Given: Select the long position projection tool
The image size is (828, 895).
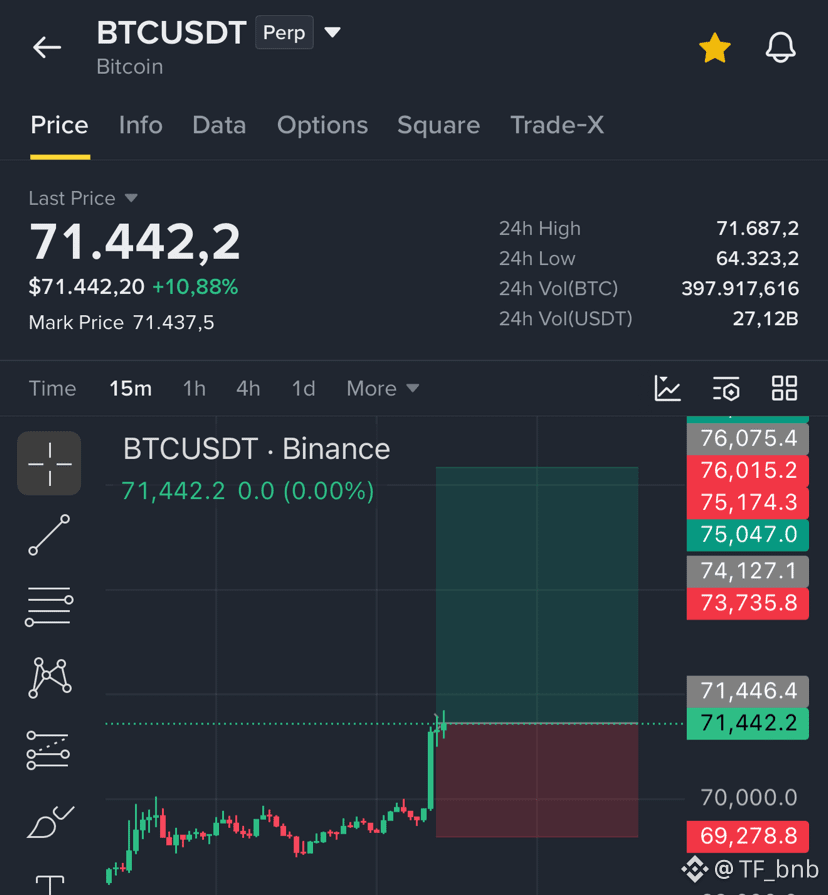Looking at the screenshot, I should click(x=49, y=750).
